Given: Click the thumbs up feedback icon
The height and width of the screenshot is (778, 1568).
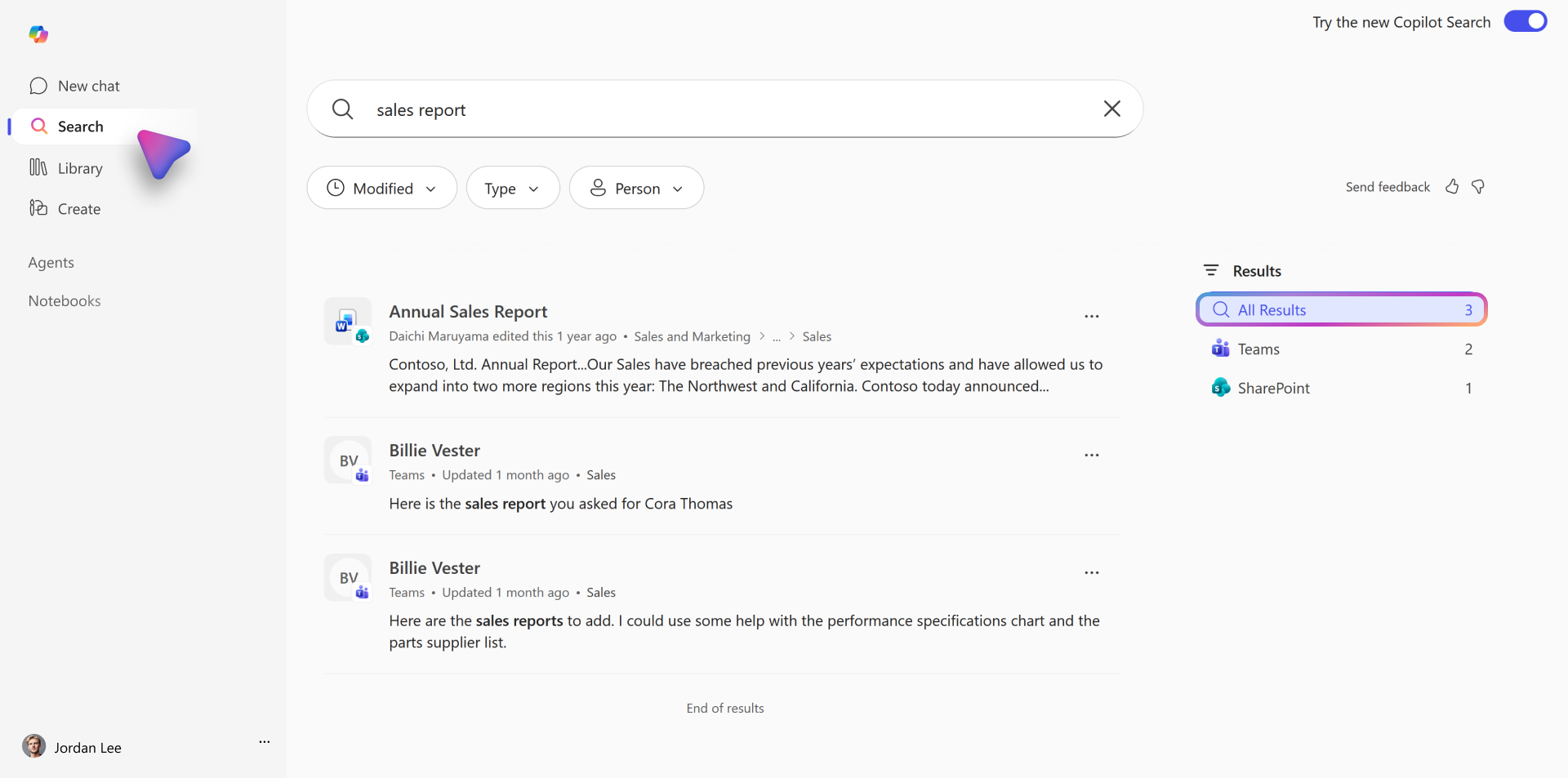Looking at the screenshot, I should (x=1452, y=187).
